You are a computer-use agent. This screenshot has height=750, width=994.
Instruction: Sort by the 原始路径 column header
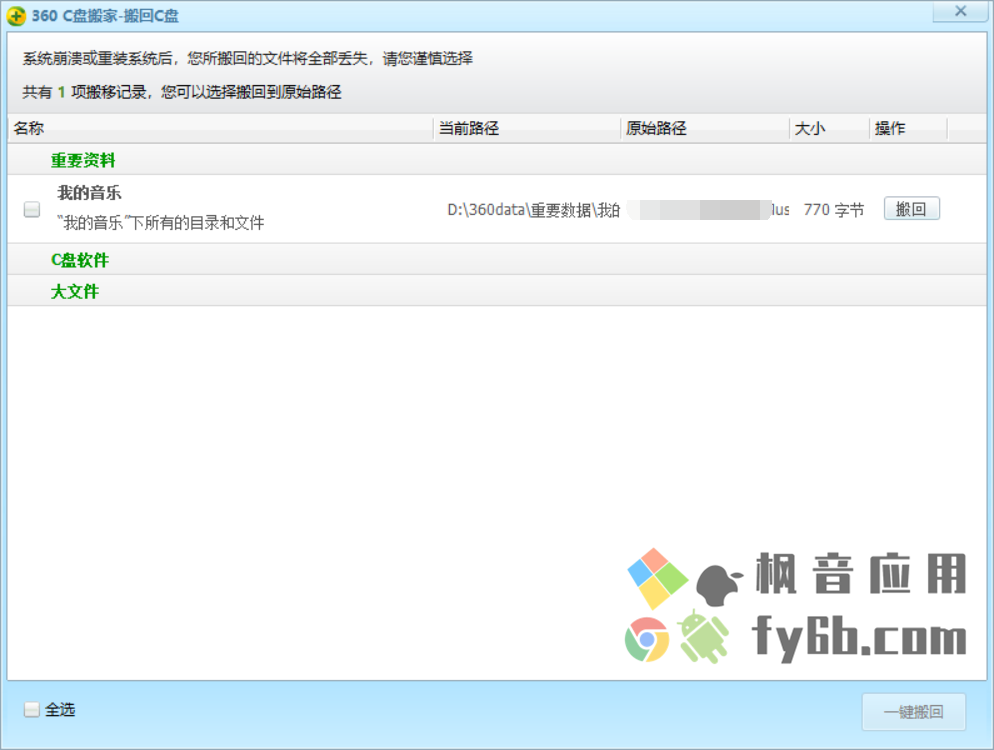click(x=705, y=128)
